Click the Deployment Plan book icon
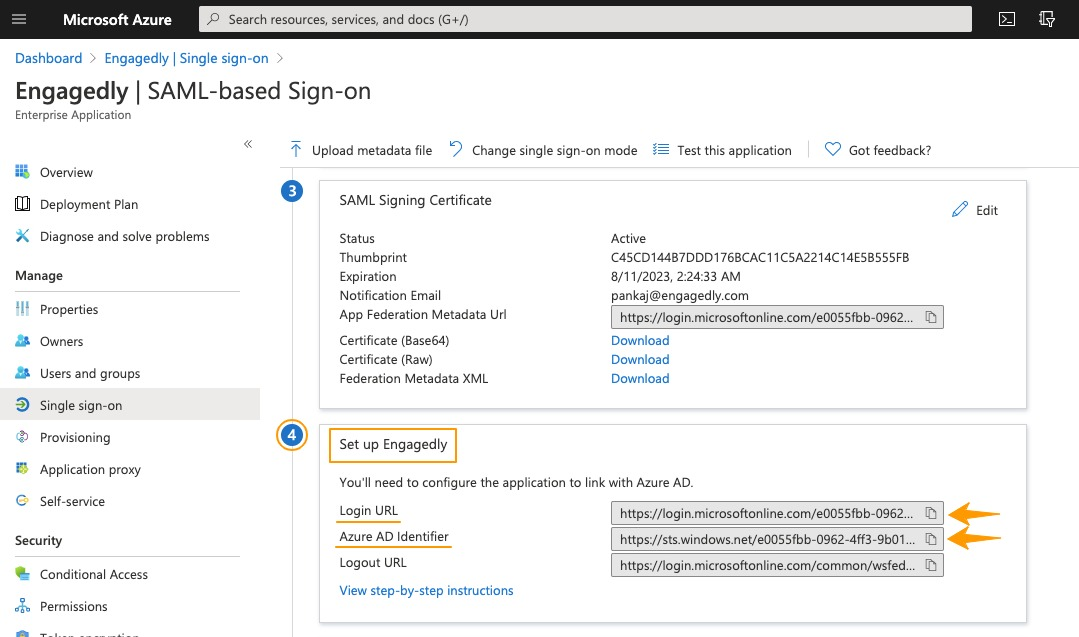The width and height of the screenshot is (1079, 637). 23,204
